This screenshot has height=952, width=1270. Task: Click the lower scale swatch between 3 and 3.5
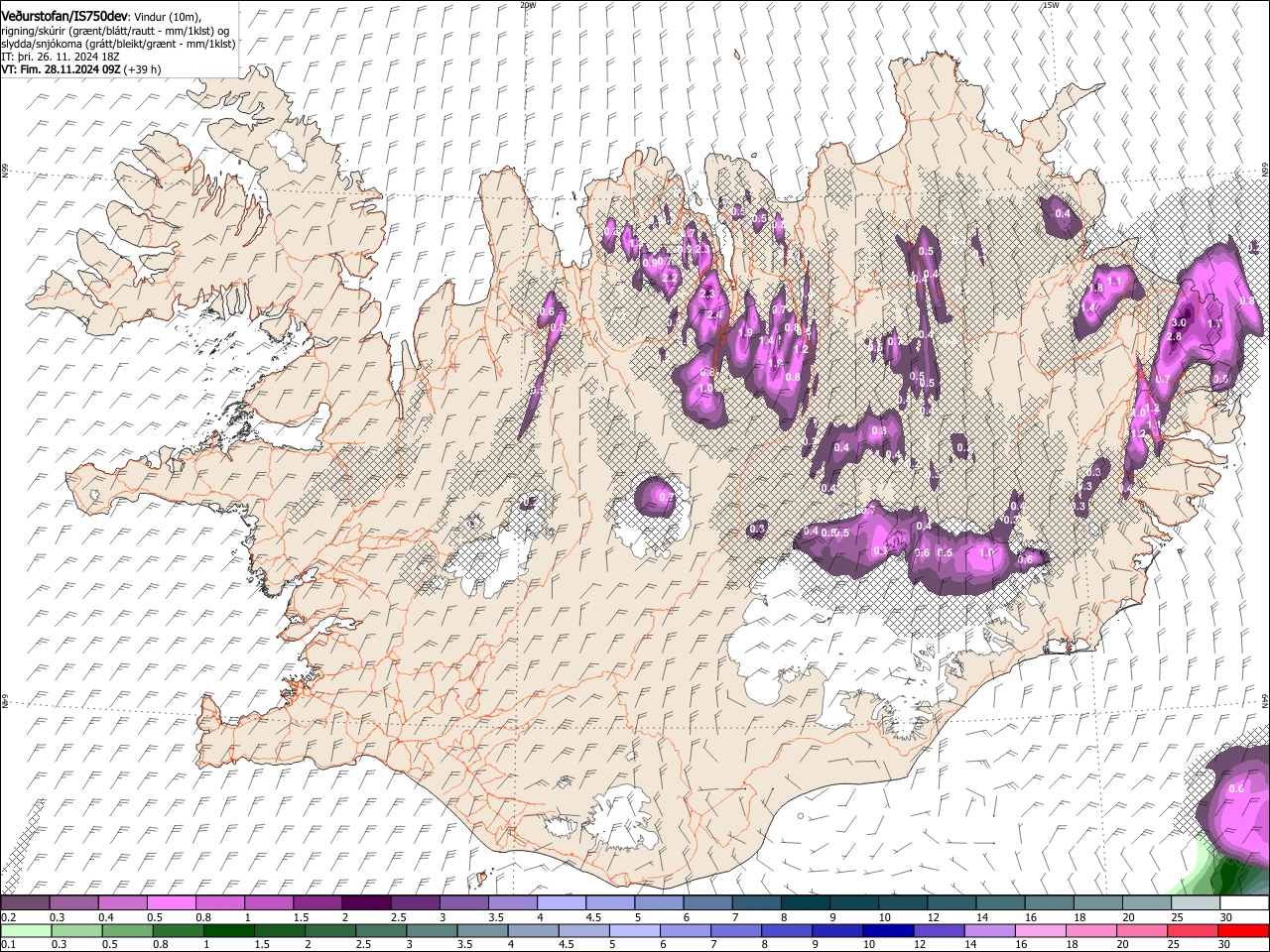(x=431, y=931)
